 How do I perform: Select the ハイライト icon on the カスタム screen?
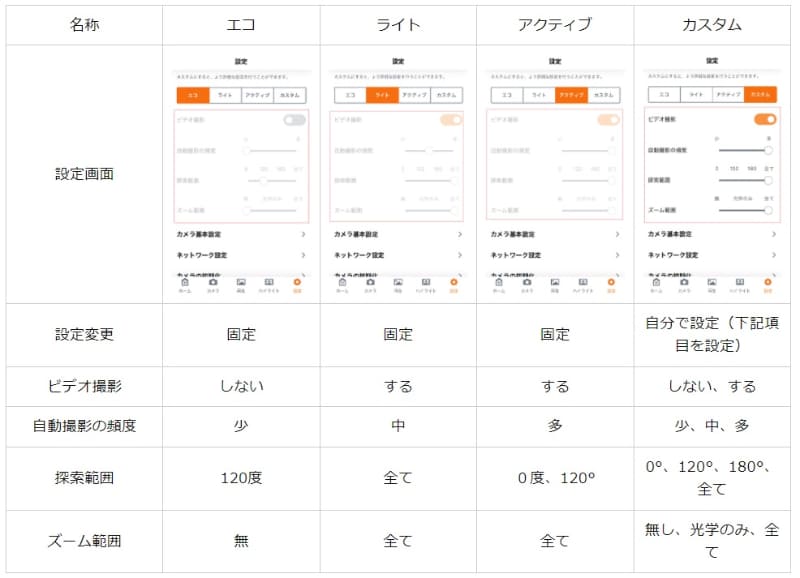[x=740, y=282]
